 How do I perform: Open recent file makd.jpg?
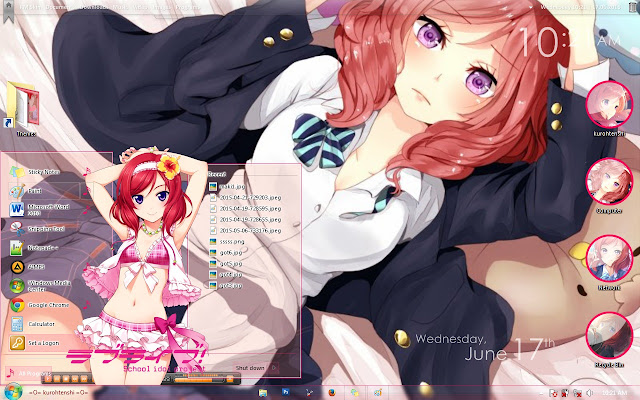click(x=228, y=187)
